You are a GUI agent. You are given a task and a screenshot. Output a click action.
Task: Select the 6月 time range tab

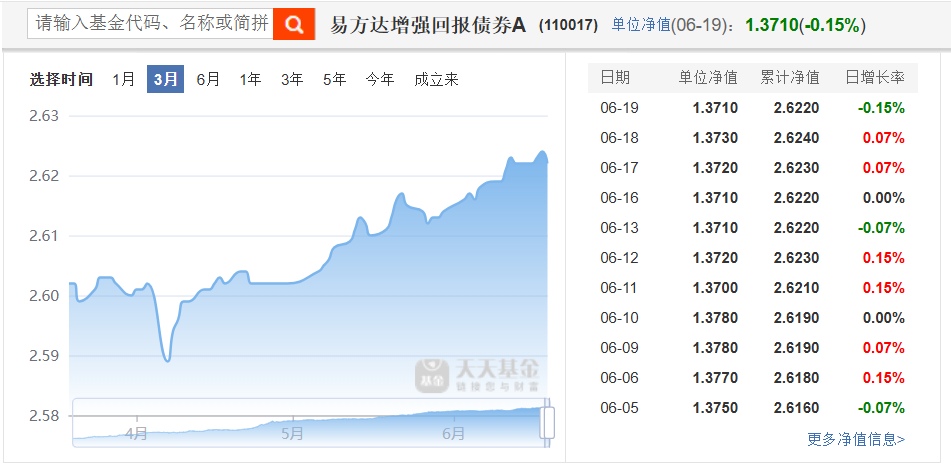[x=208, y=79]
